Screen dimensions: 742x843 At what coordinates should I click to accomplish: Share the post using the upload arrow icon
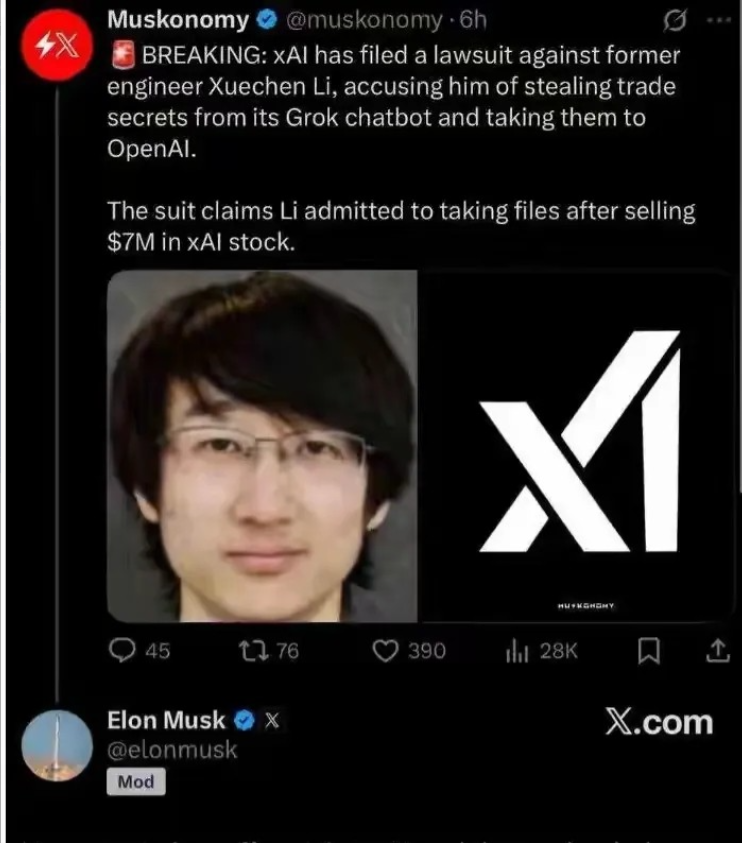click(x=718, y=651)
